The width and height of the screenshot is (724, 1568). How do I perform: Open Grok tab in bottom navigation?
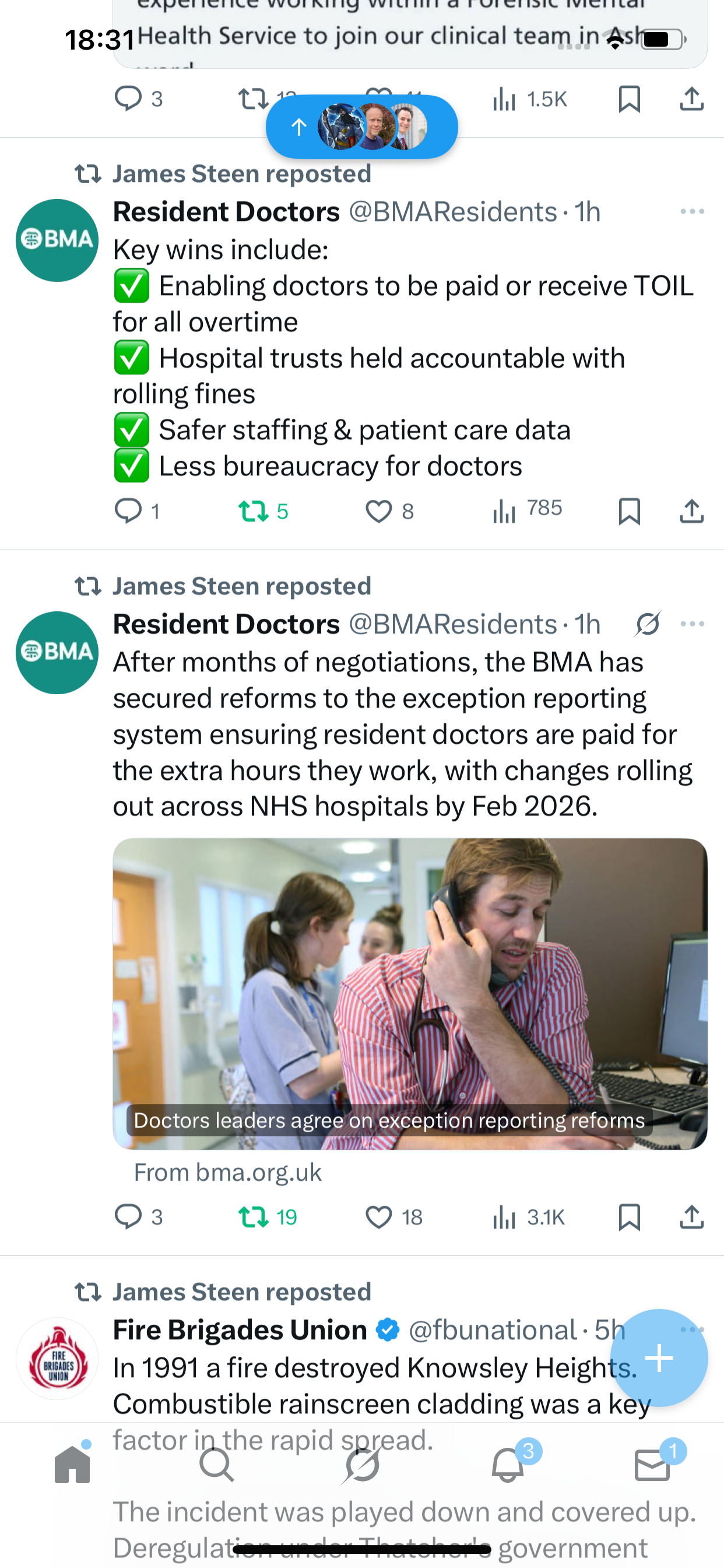[x=362, y=1465]
